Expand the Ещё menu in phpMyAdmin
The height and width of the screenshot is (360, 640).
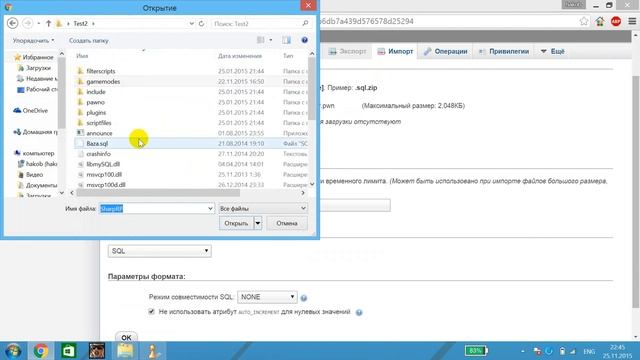pos(552,51)
